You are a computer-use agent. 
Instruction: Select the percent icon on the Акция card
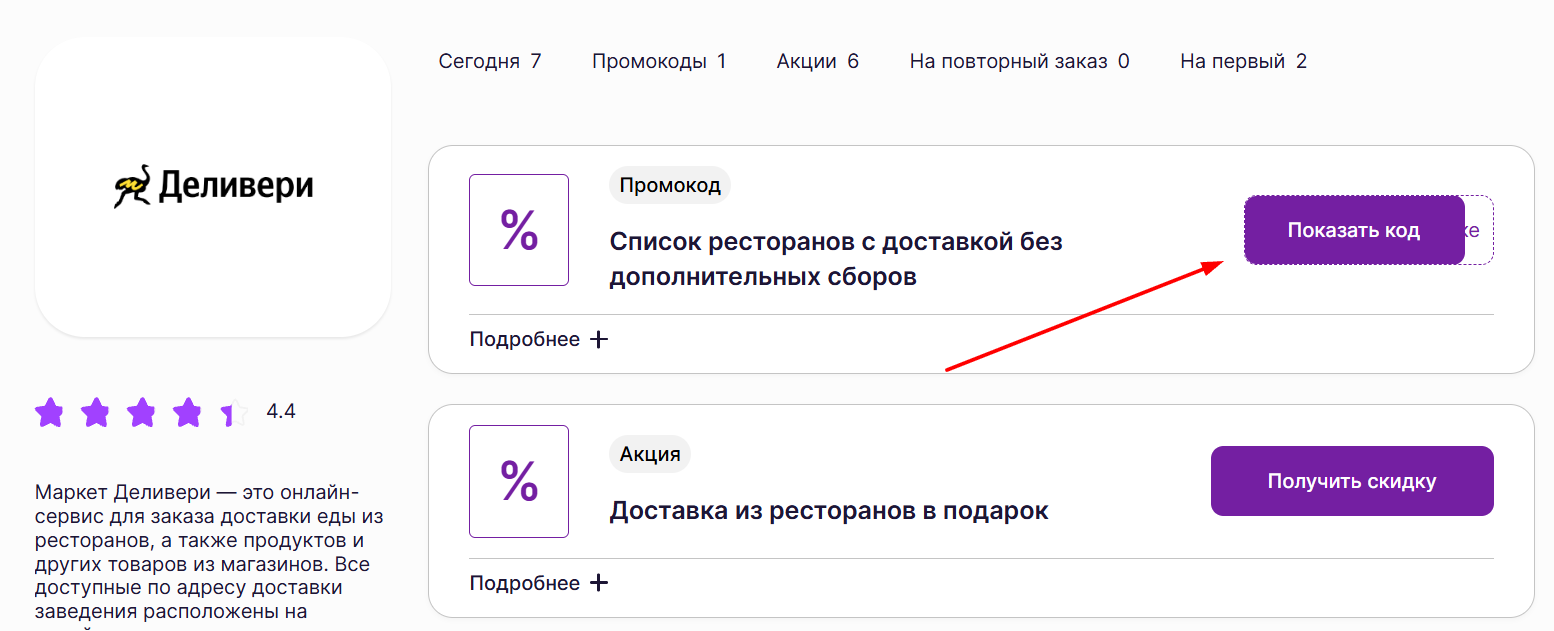pyautogui.click(x=519, y=481)
